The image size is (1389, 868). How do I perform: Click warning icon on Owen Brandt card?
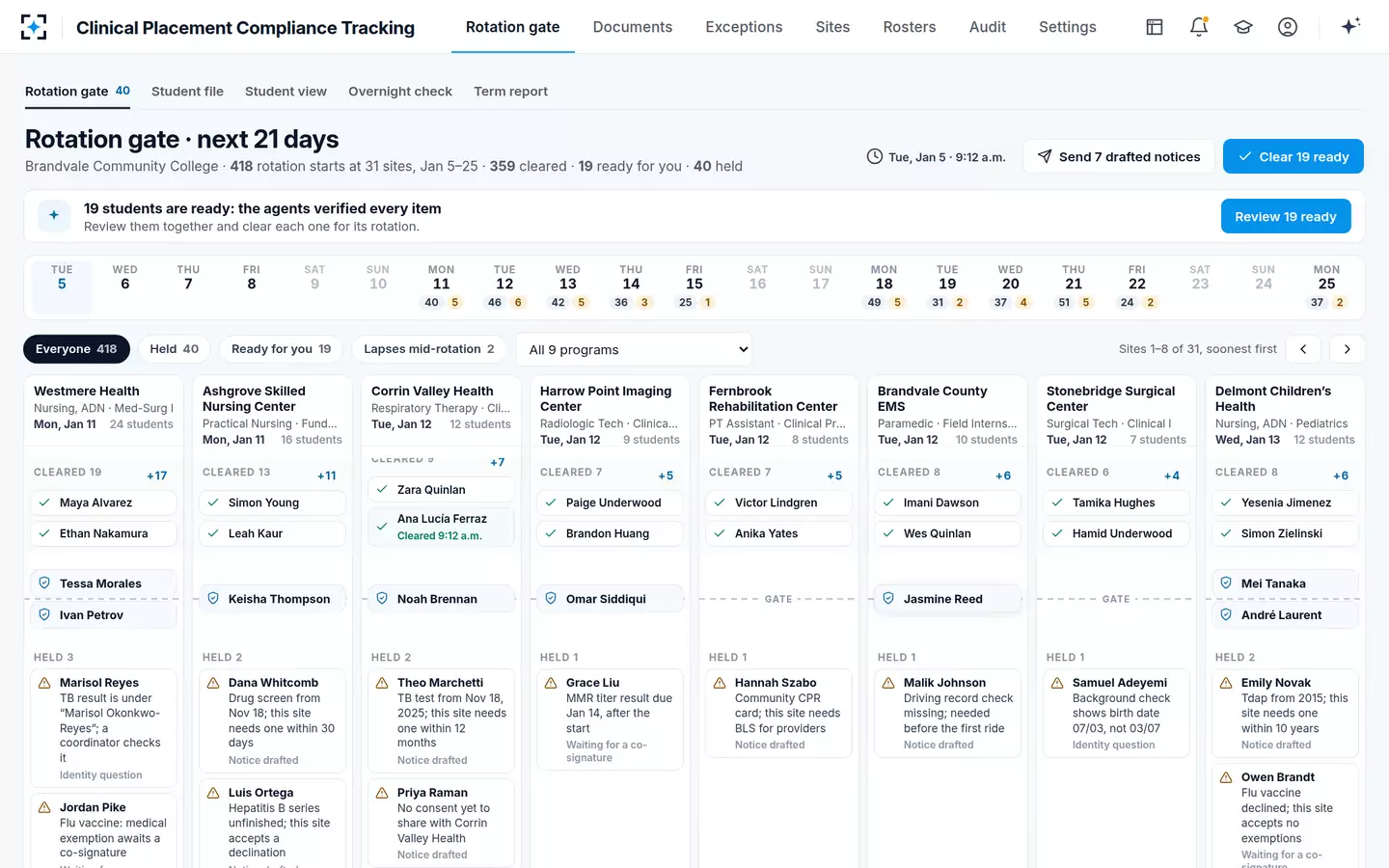[x=1226, y=777]
